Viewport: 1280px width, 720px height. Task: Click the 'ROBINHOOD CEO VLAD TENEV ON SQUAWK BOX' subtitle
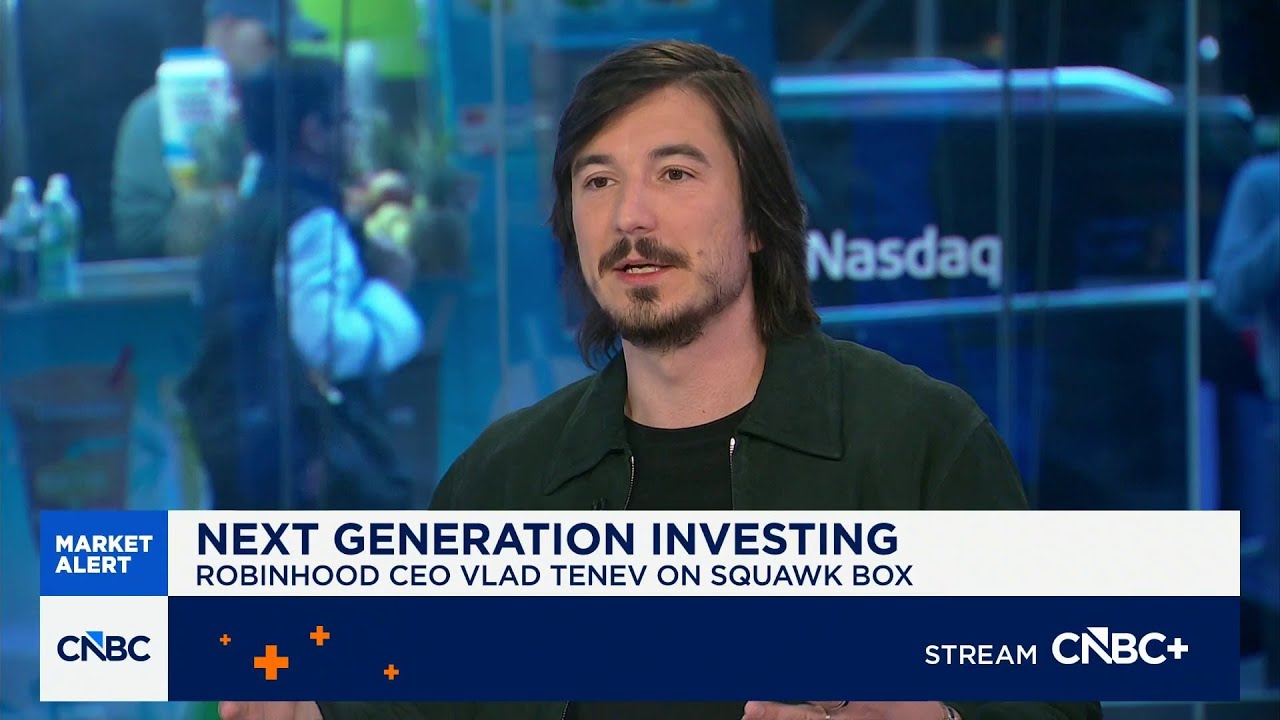click(554, 578)
